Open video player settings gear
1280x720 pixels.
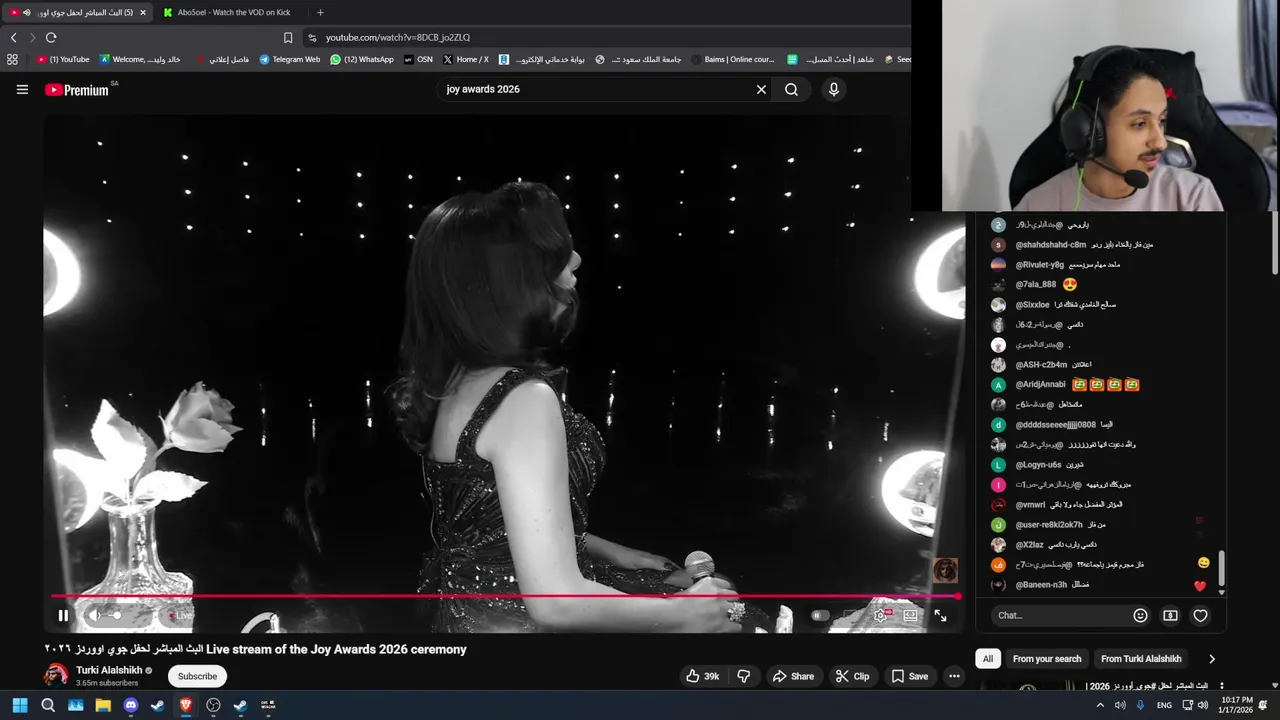click(880, 615)
